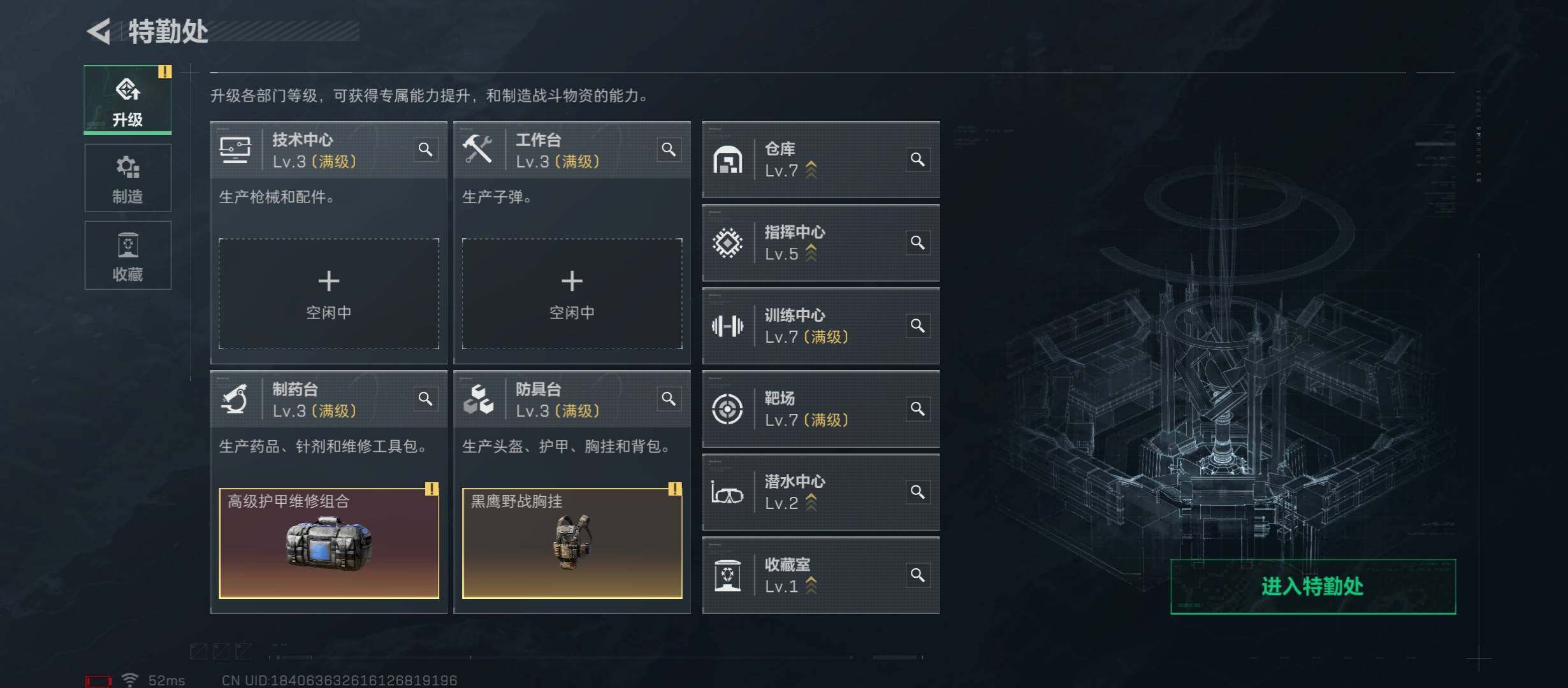Click the 进入特勤处 button
The height and width of the screenshot is (688, 1568).
point(1313,587)
